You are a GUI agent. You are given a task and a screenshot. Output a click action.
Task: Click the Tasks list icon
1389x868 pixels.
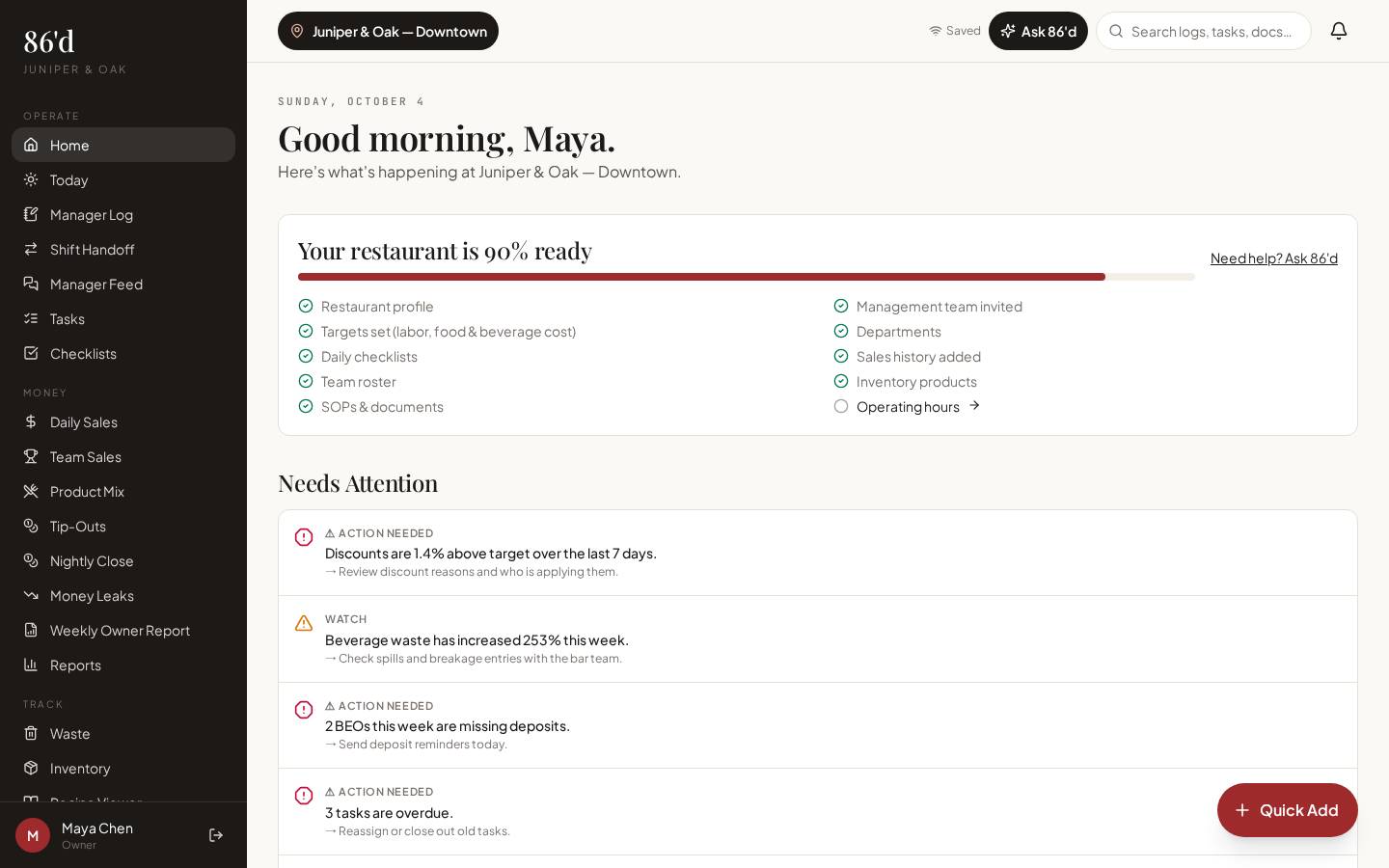point(31,318)
